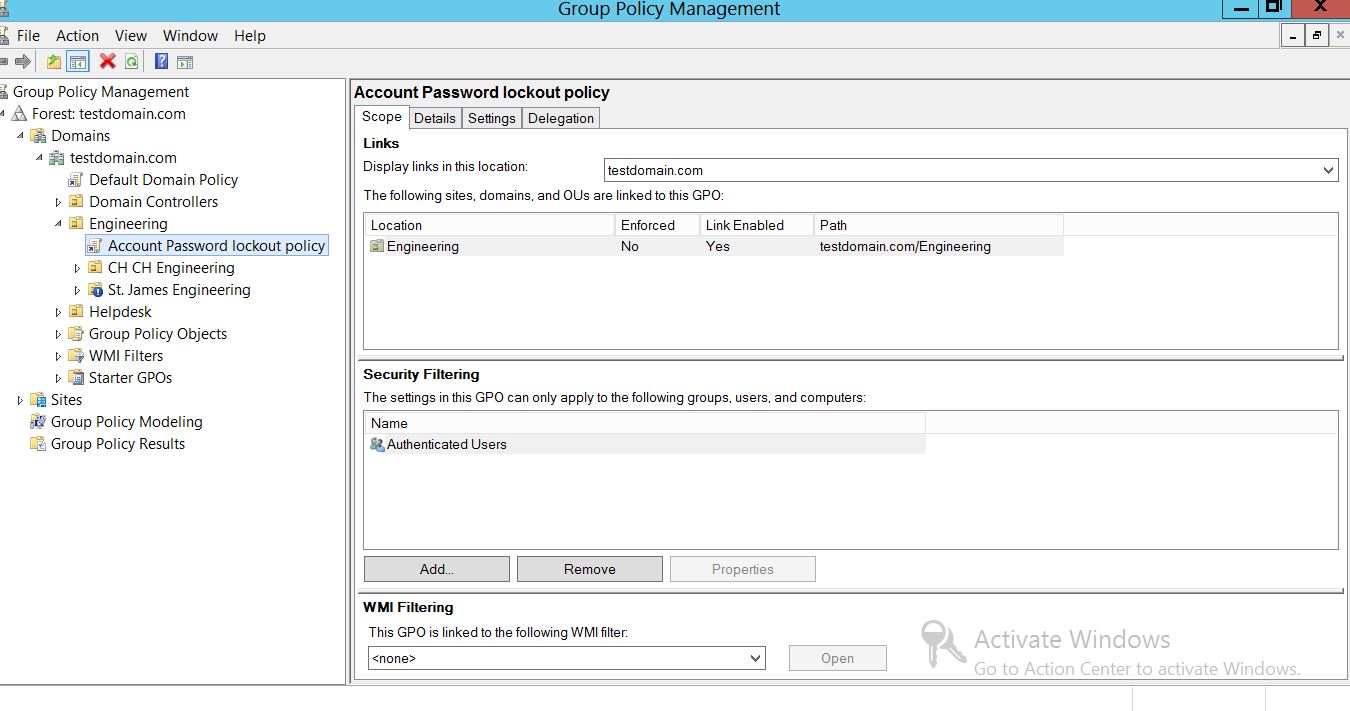Expand the CH CH Engineering node

click(77, 268)
